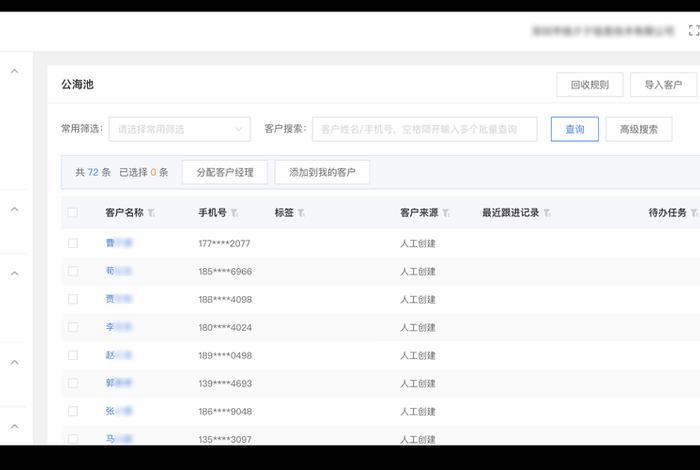Click phone number 186****9048
Viewport: 700px width, 470px height.
click(225, 412)
